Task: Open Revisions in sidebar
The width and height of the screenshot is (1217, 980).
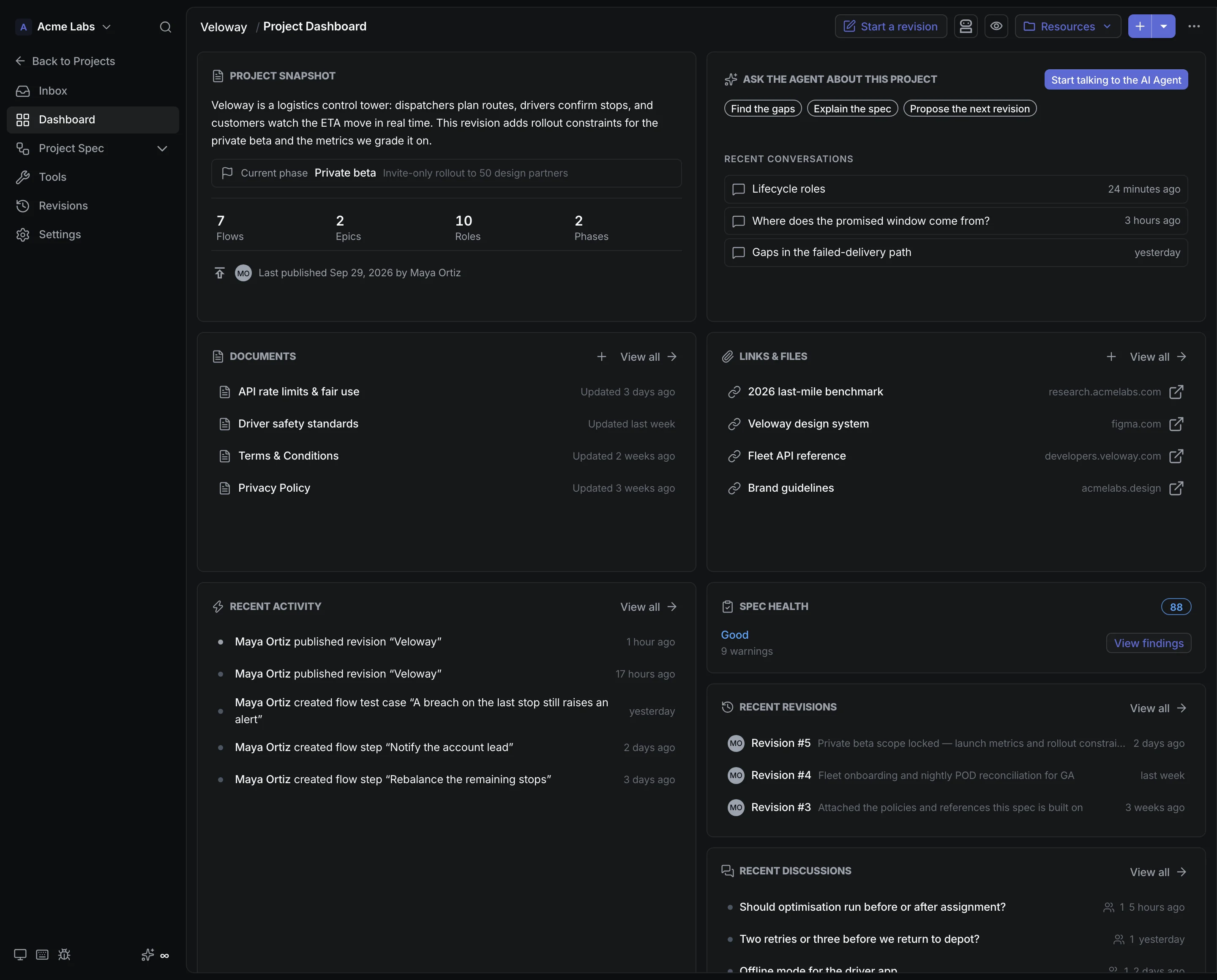Action: point(93,206)
